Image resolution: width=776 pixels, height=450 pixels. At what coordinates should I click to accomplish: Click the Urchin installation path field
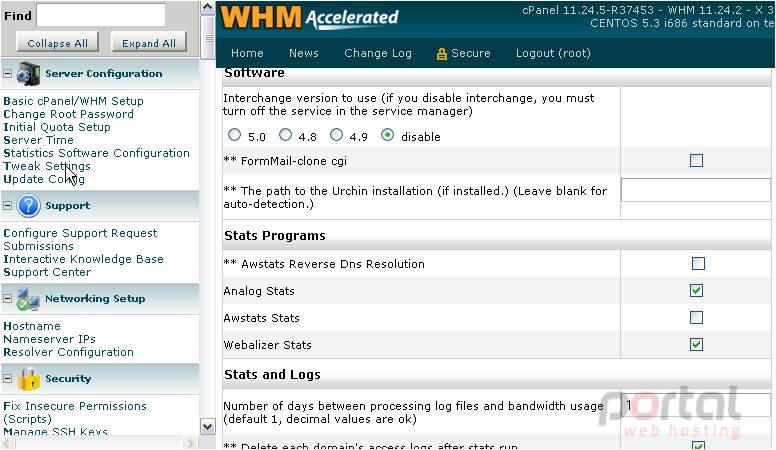point(696,190)
